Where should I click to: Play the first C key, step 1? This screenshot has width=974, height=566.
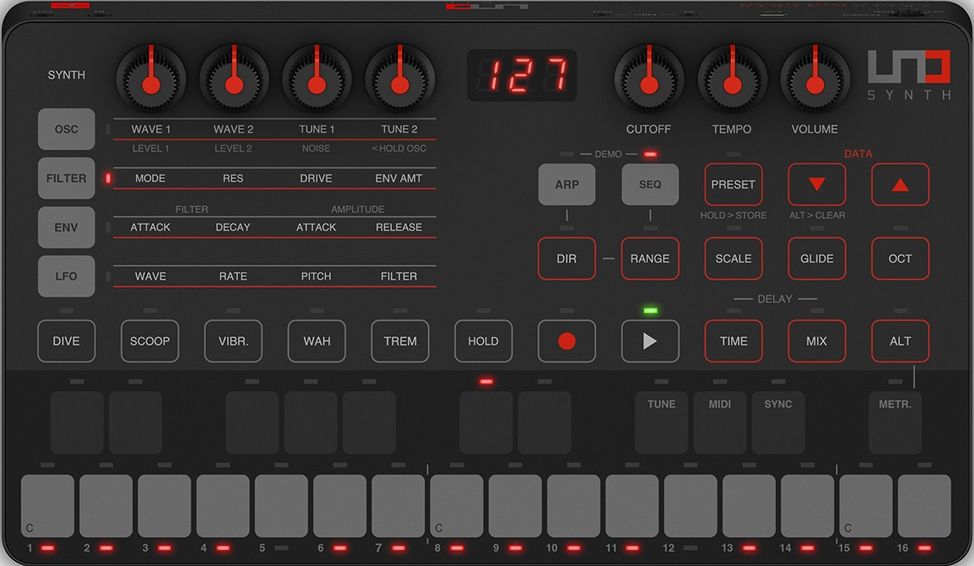pyautogui.click(x=47, y=506)
